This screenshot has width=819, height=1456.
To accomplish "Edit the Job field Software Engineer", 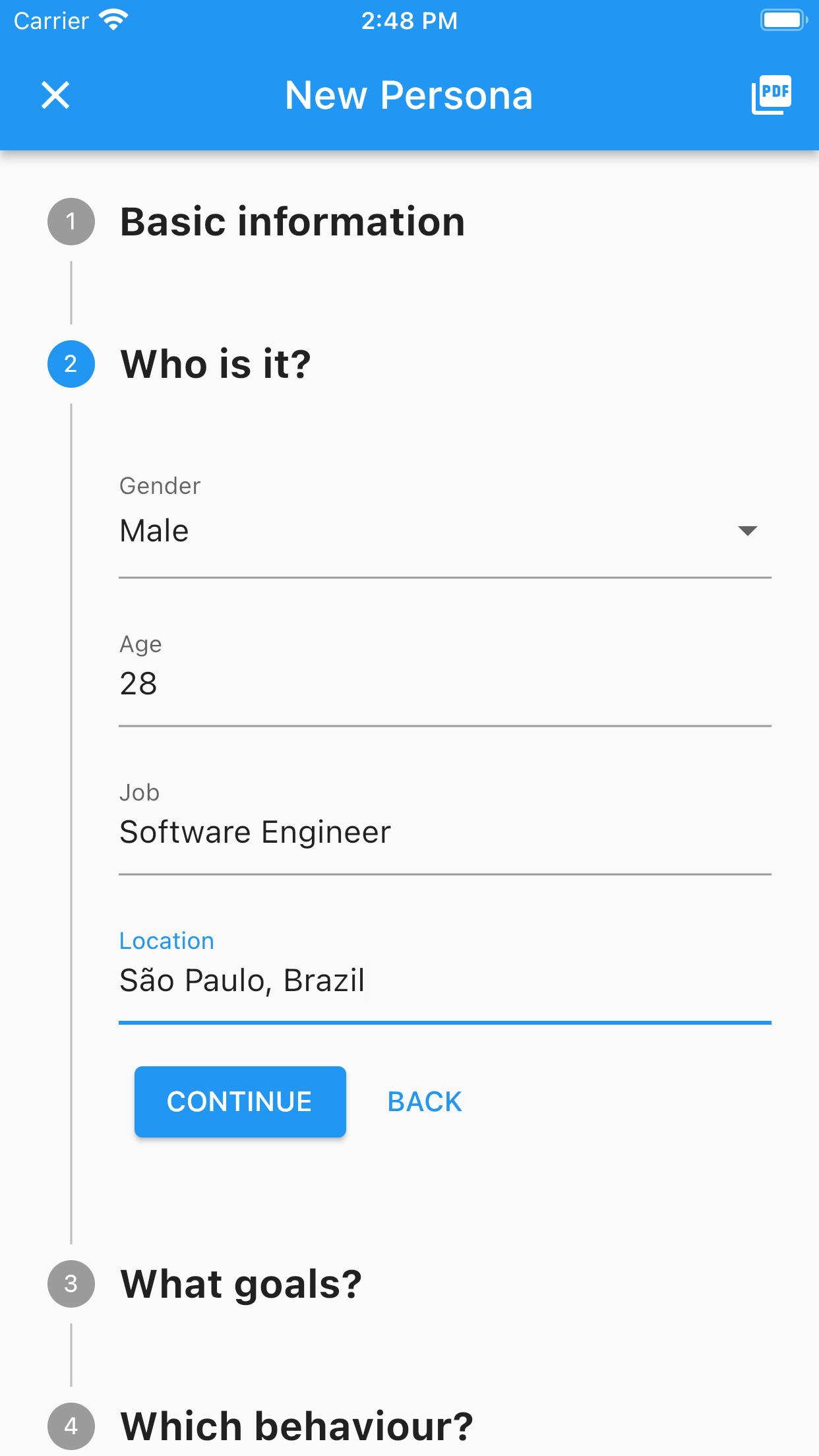I will click(444, 832).
